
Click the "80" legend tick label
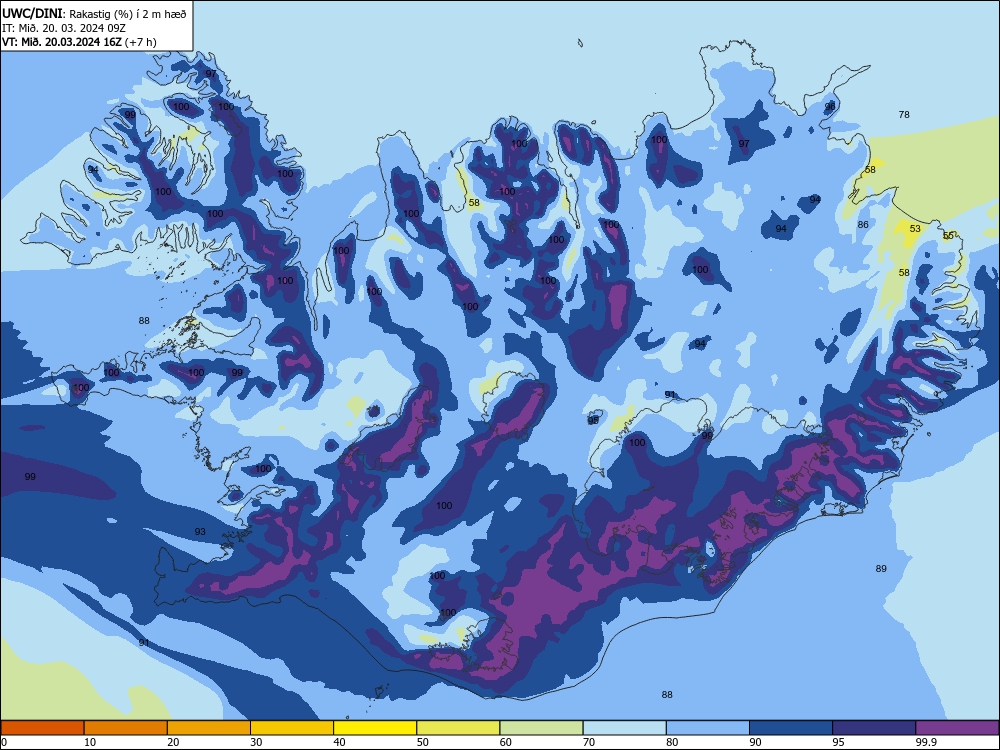(x=672, y=742)
